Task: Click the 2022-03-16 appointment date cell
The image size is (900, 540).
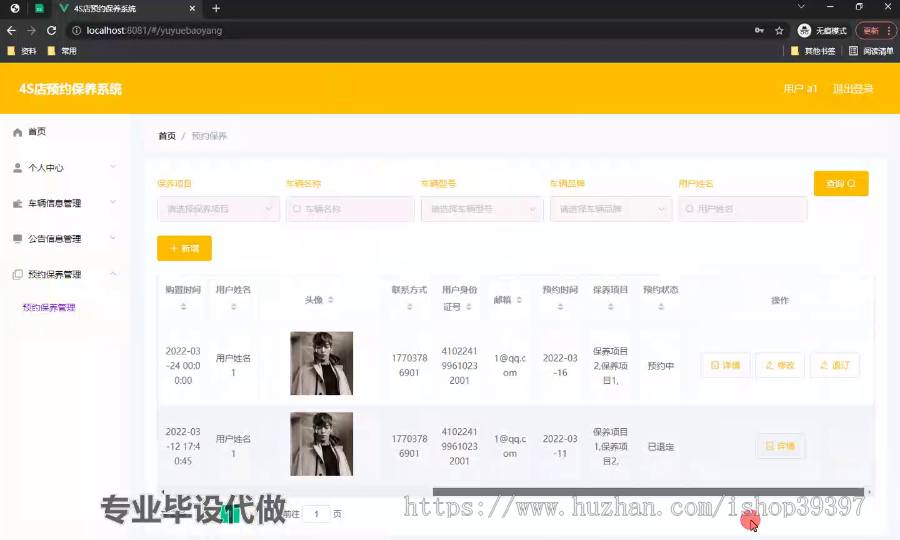Action: pyautogui.click(x=560, y=366)
